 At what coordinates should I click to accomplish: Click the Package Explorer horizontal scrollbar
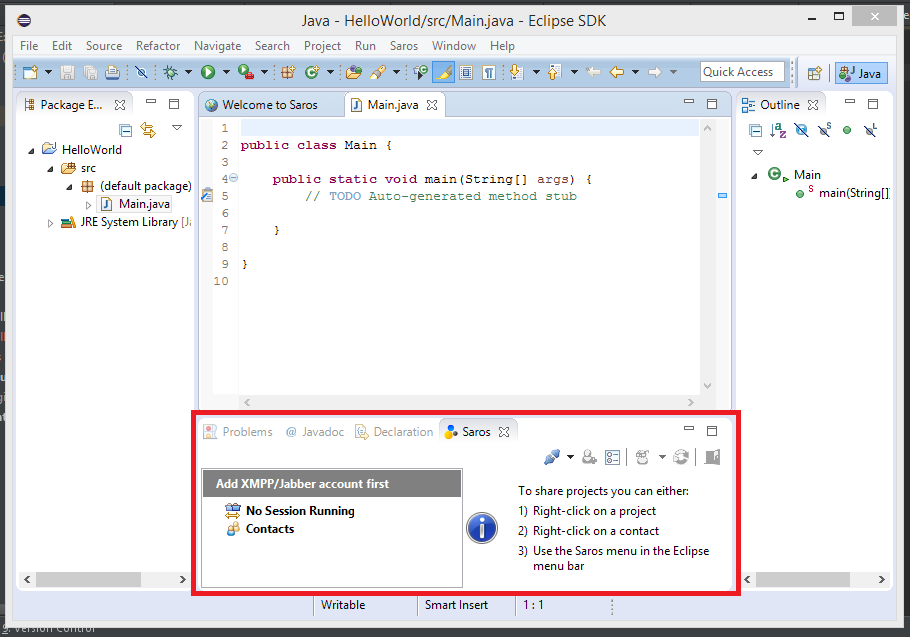click(x=88, y=579)
